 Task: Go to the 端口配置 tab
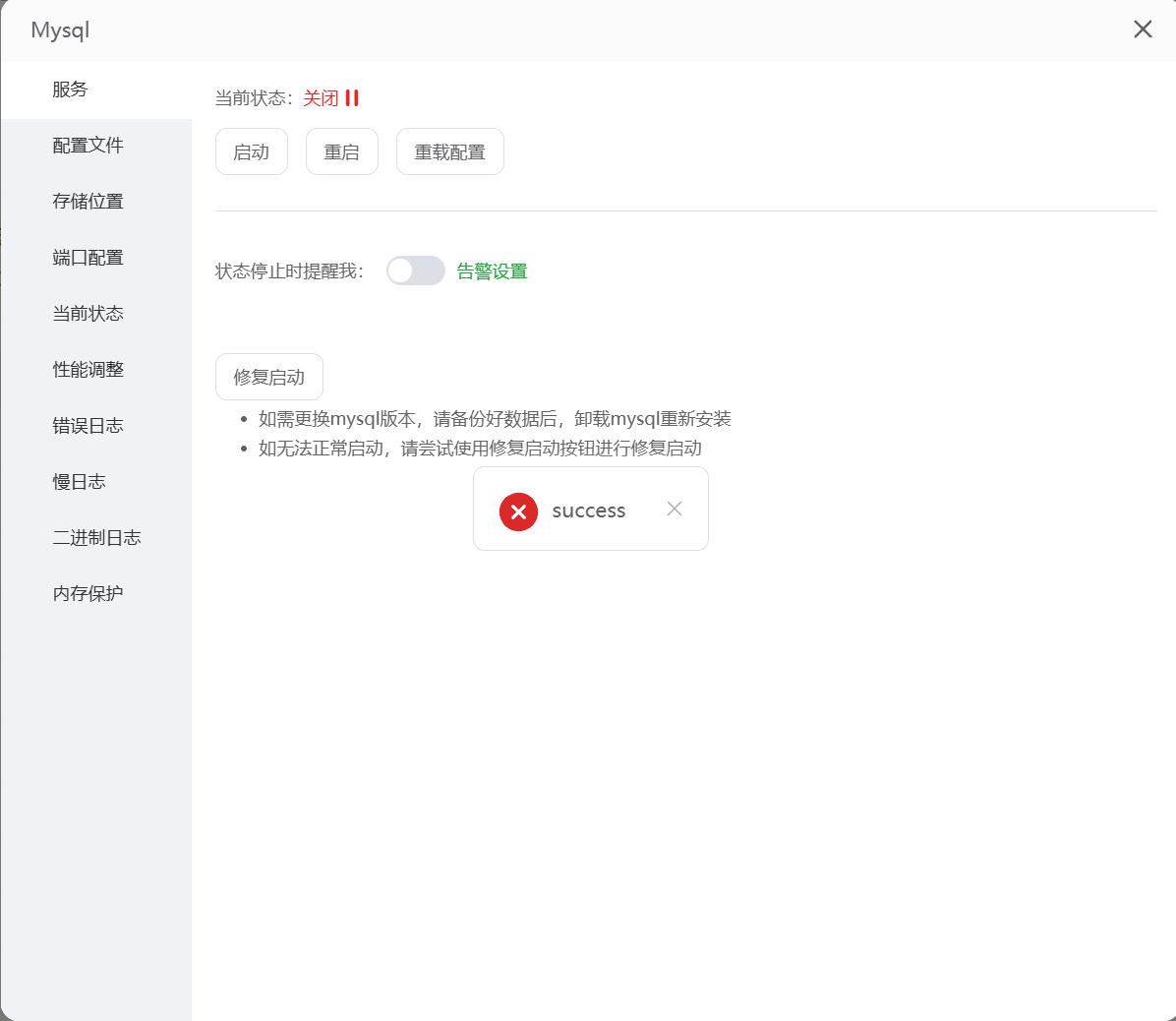88,258
